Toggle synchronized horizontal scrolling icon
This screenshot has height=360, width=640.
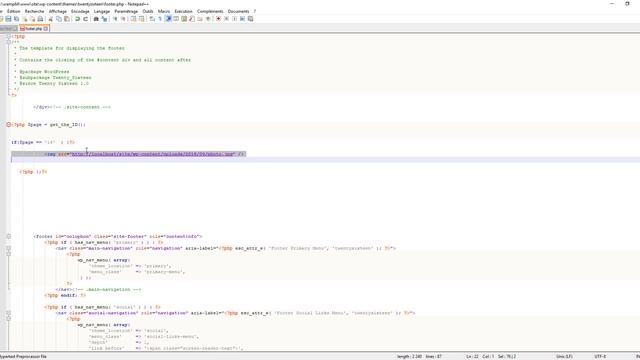[141, 19]
